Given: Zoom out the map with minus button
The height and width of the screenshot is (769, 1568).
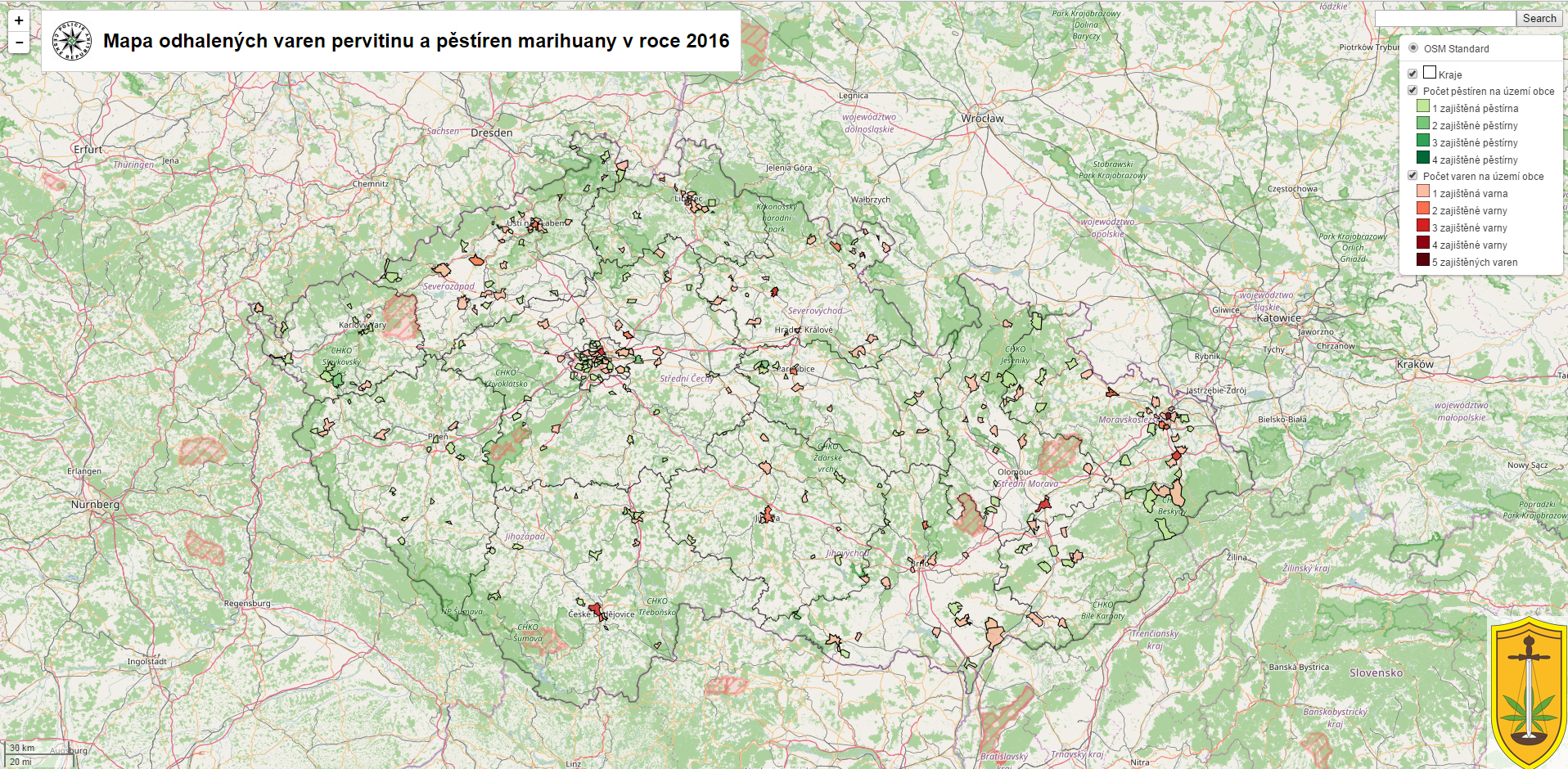Looking at the screenshot, I should click(x=19, y=43).
